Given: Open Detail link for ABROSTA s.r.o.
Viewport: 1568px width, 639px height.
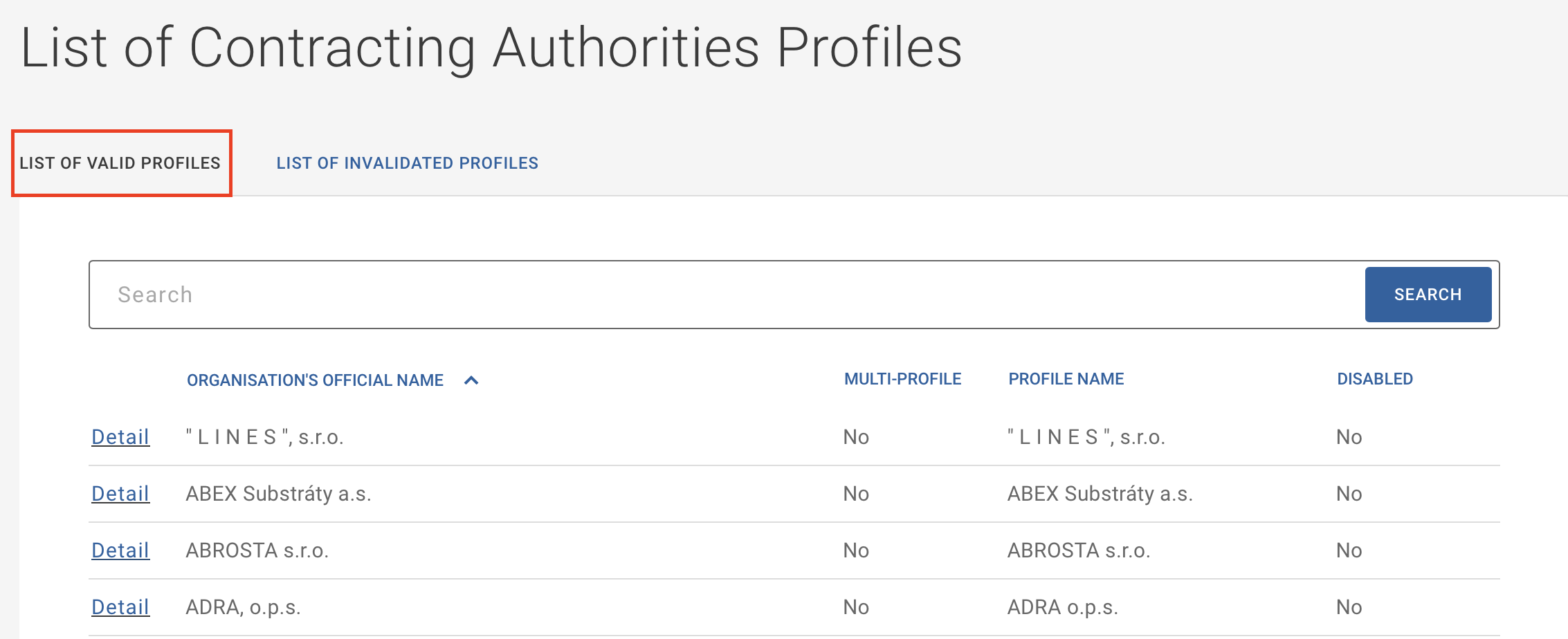Looking at the screenshot, I should pos(120,550).
